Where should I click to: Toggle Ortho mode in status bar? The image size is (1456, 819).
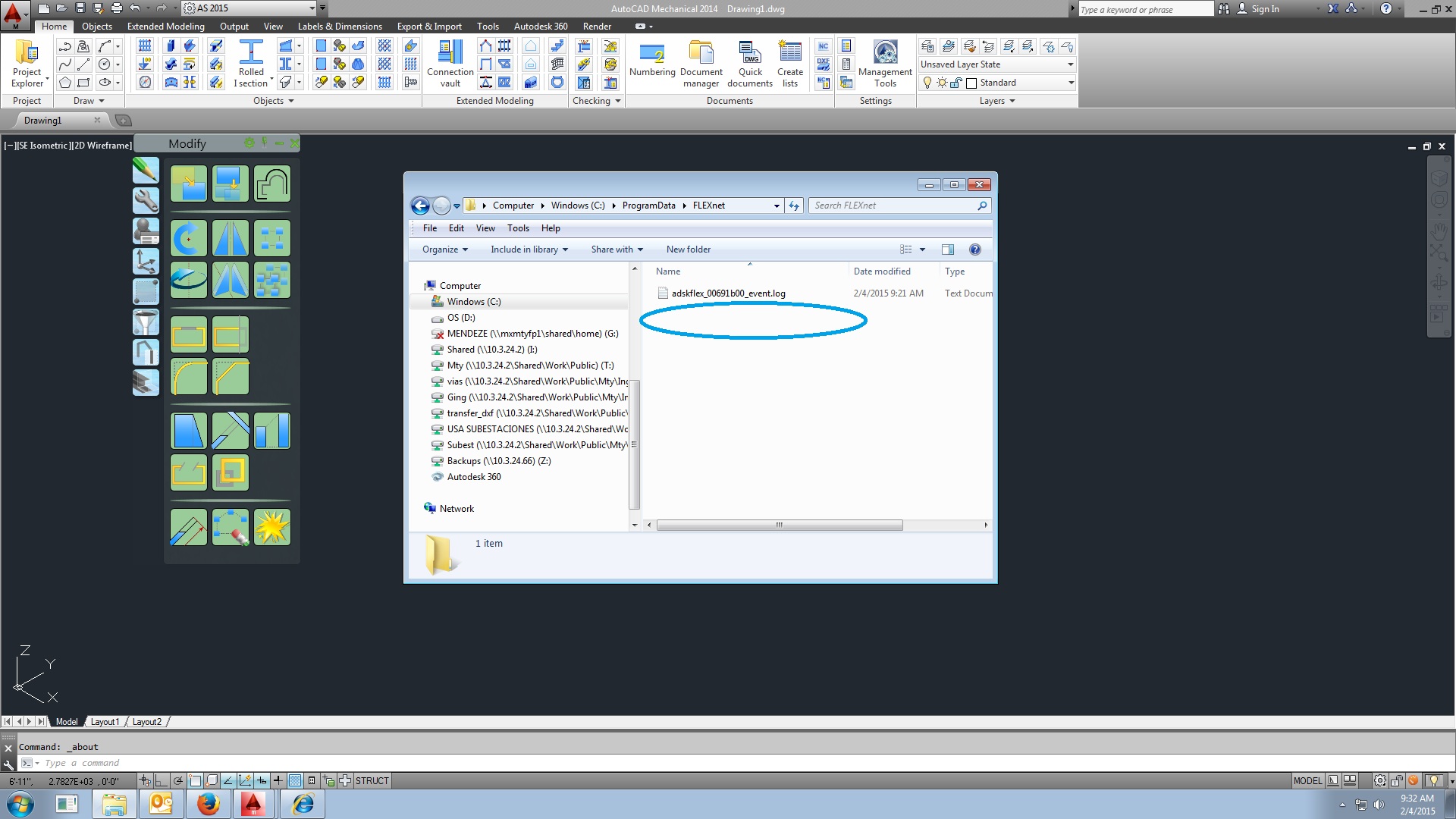click(x=162, y=780)
